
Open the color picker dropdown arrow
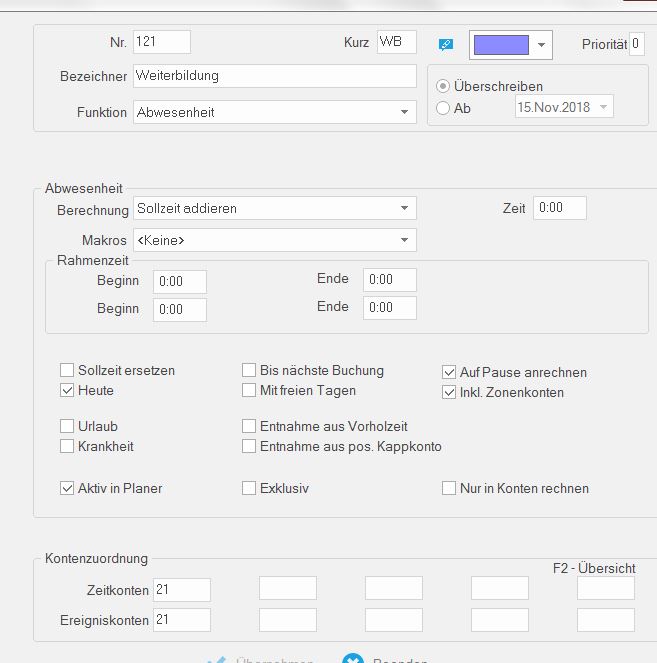pos(541,45)
